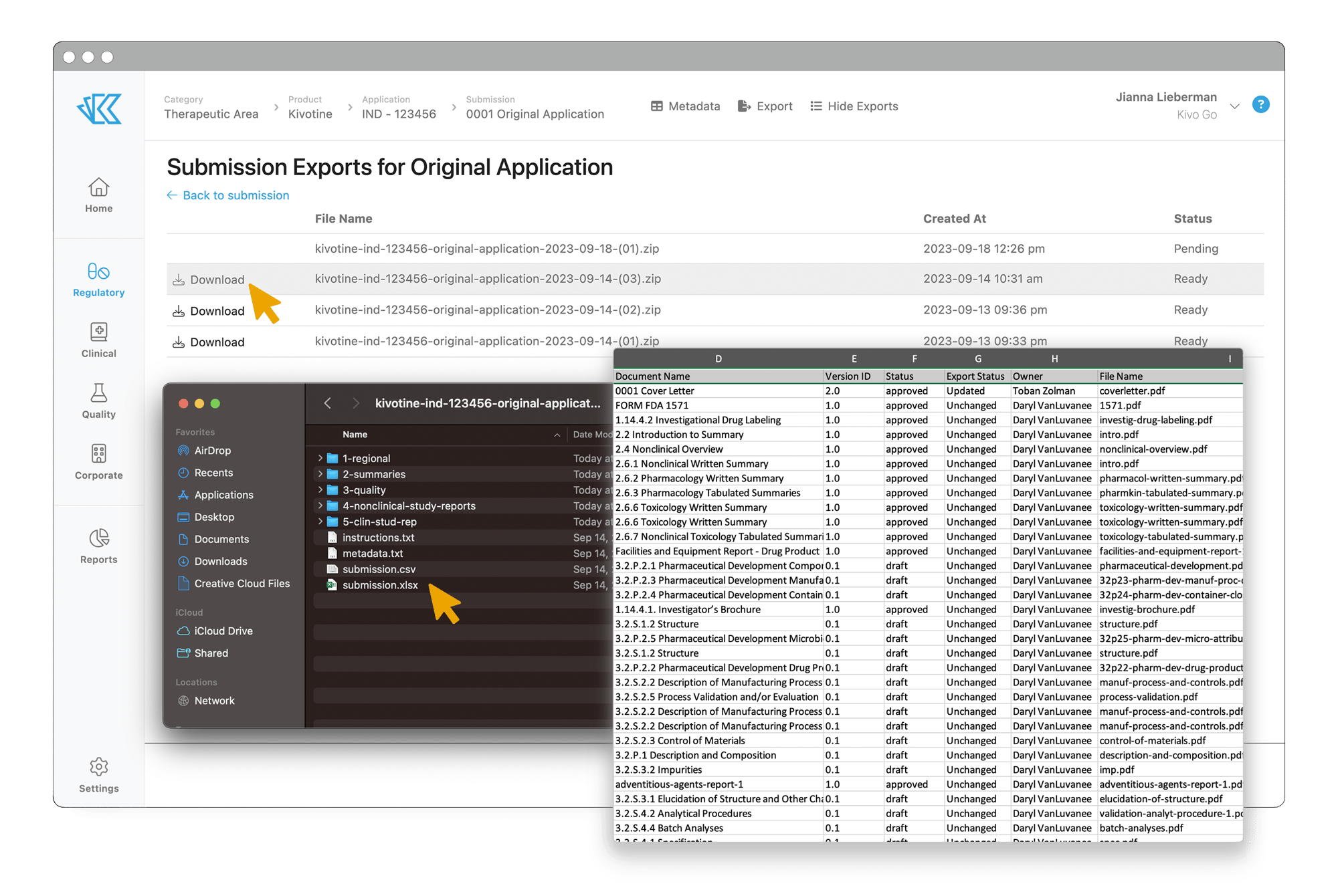
Task: Click the Therapeutic Area breadcrumb
Action: [211, 114]
